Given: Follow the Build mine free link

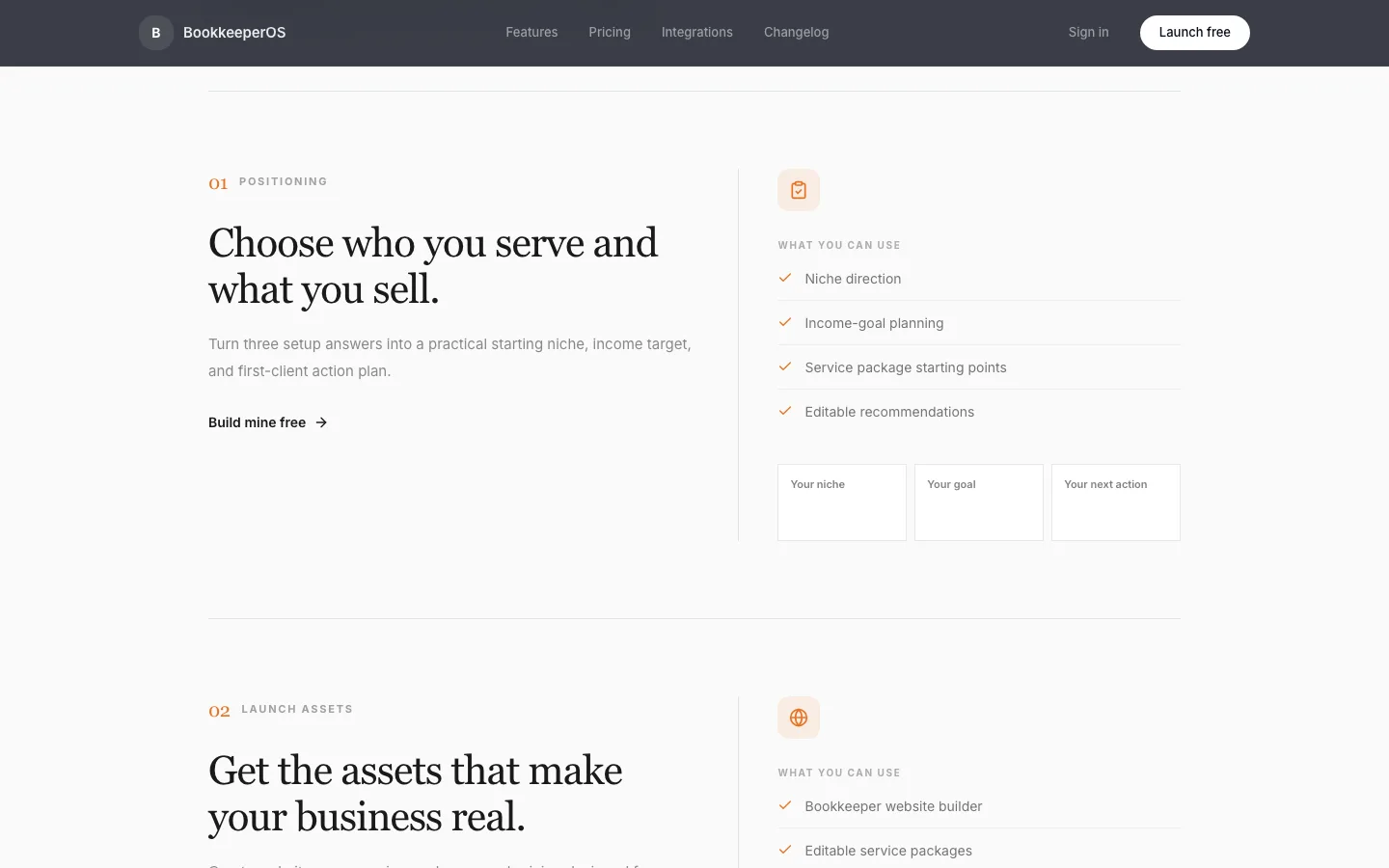Looking at the screenshot, I should pos(268,422).
